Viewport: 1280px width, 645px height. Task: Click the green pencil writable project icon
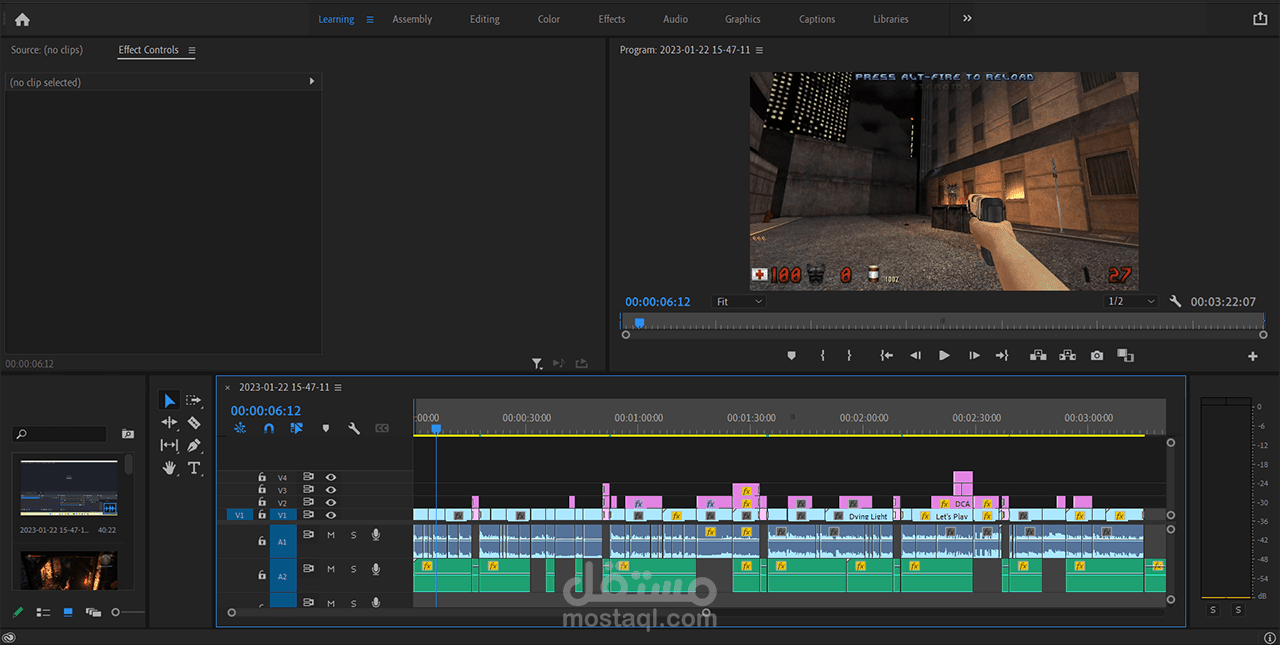[18, 611]
